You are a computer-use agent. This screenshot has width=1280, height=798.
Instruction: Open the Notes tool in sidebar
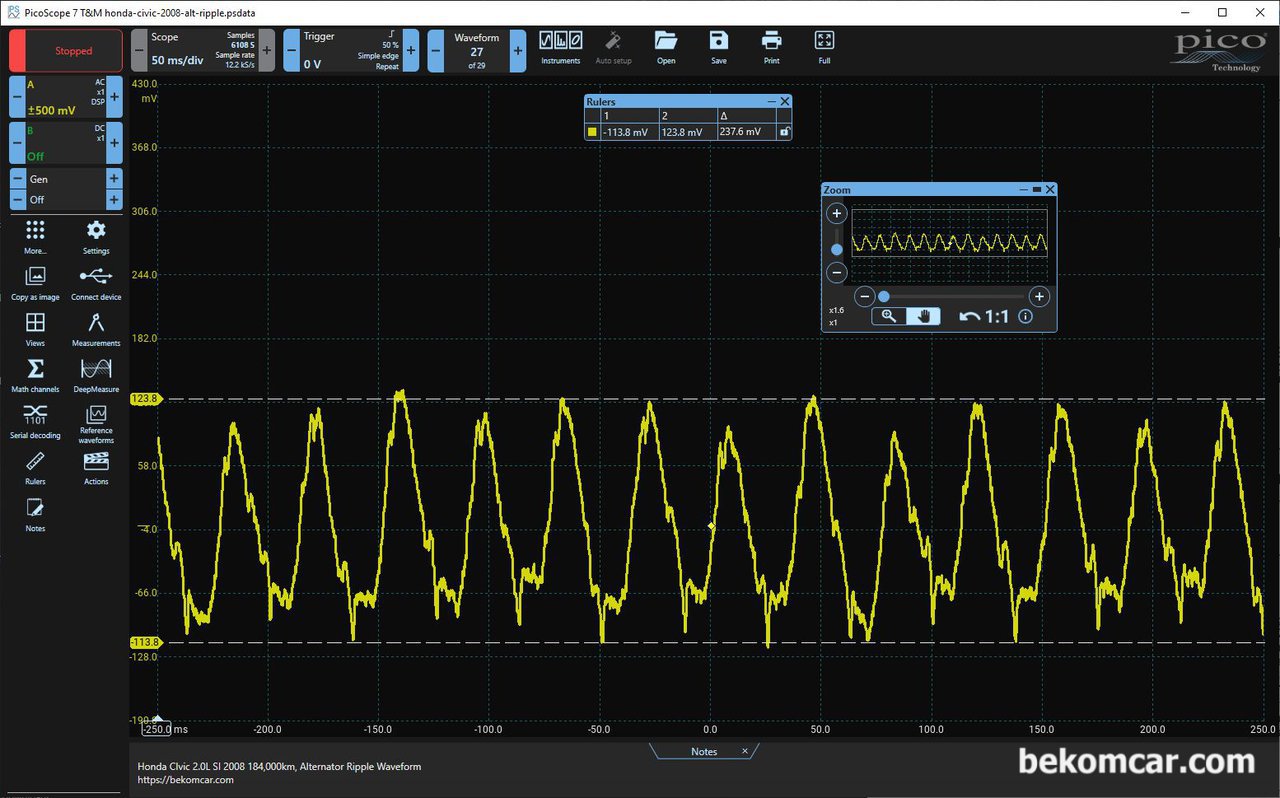coord(35,514)
